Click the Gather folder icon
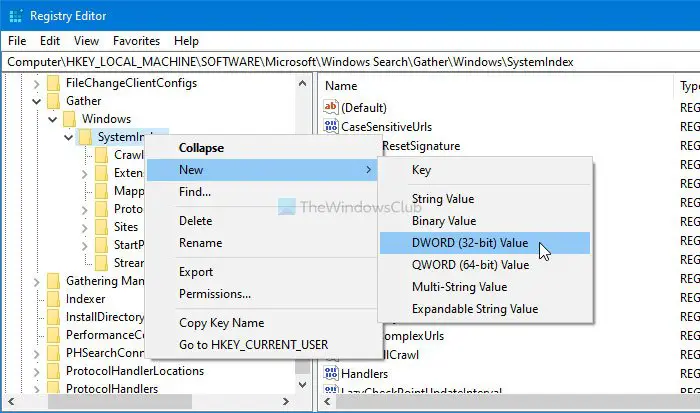 tap(54, 101)
